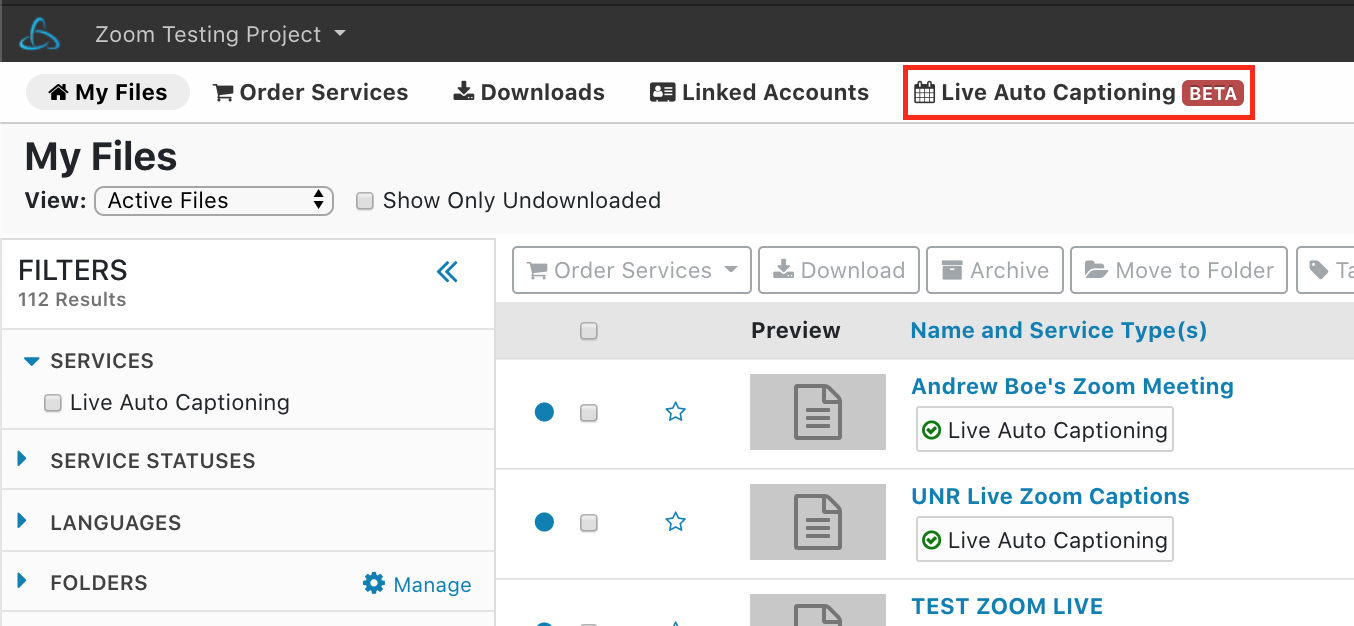Collapse the SERVICES filter section
Viewport: 1354px width, 626px height.
point(32,361)
